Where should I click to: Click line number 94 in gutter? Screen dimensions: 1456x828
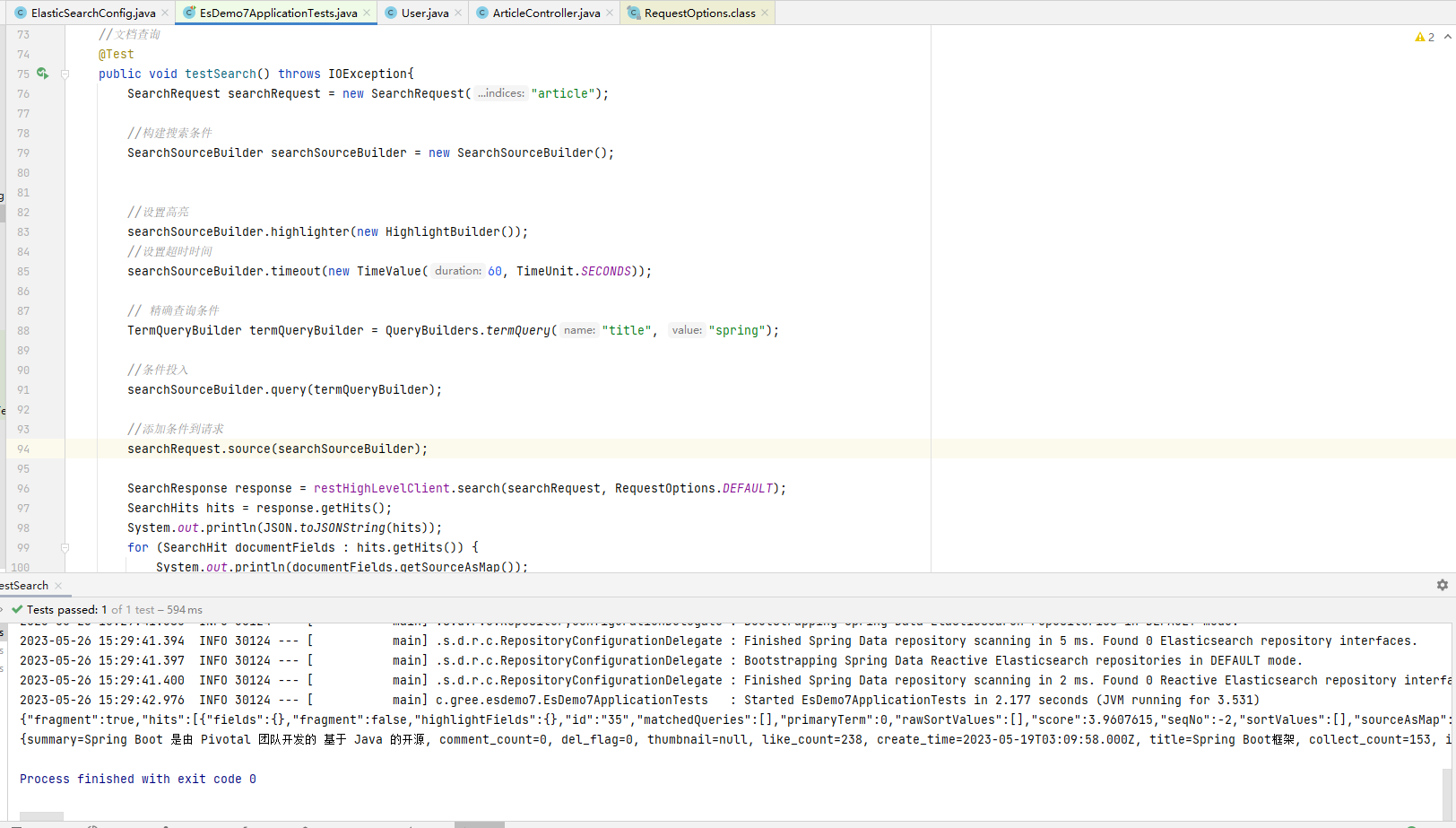click(x=23, y=449)
